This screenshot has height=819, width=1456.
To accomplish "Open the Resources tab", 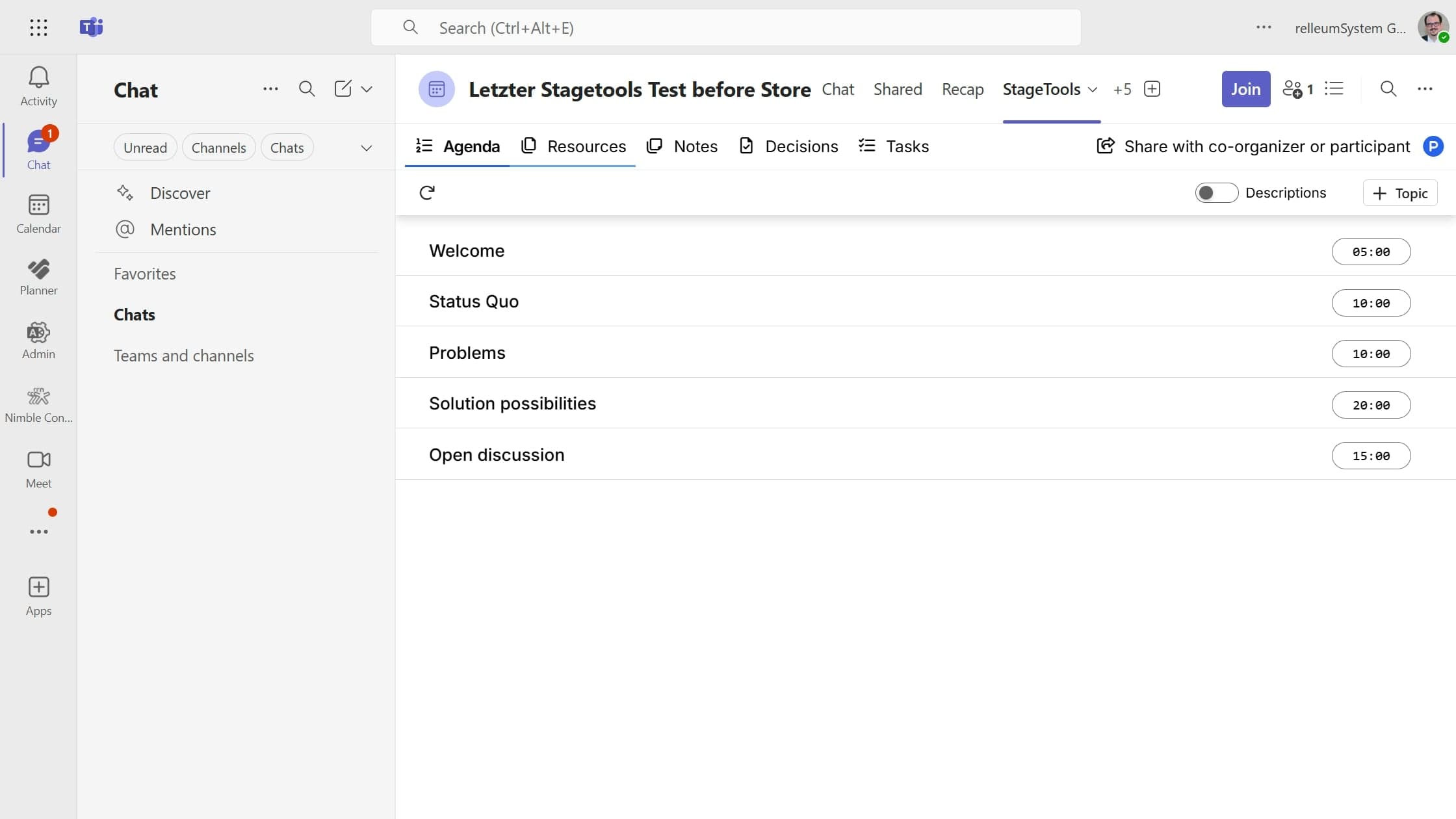I will point(573,146).
